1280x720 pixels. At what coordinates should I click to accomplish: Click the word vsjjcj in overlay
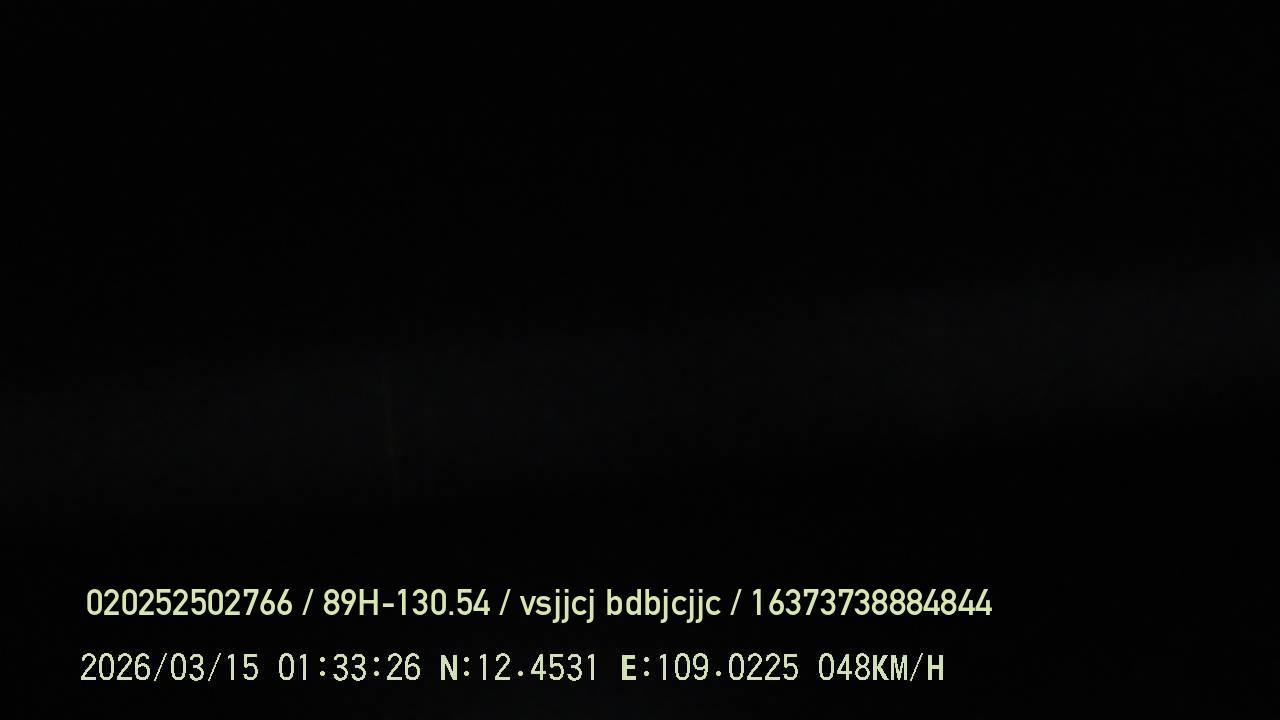coord(557,605)
